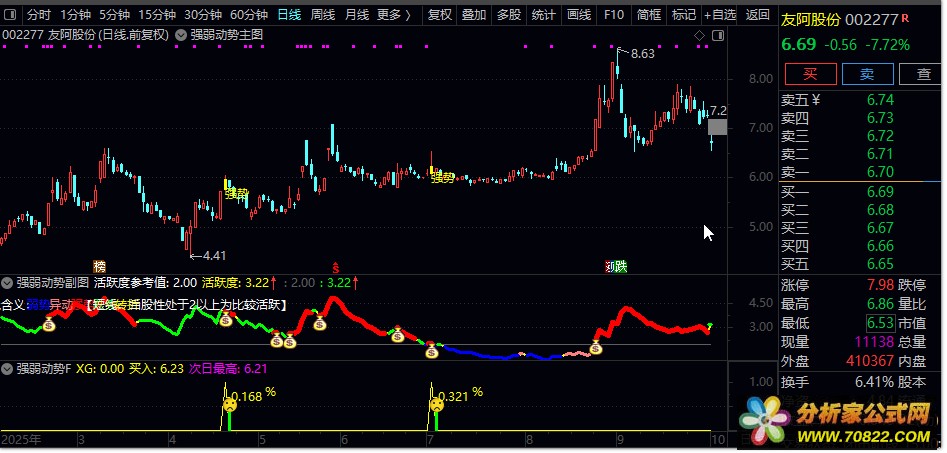Click the 强势 signal label on the July candle
The image size is (947, 453).
click(x=443, y=178)
